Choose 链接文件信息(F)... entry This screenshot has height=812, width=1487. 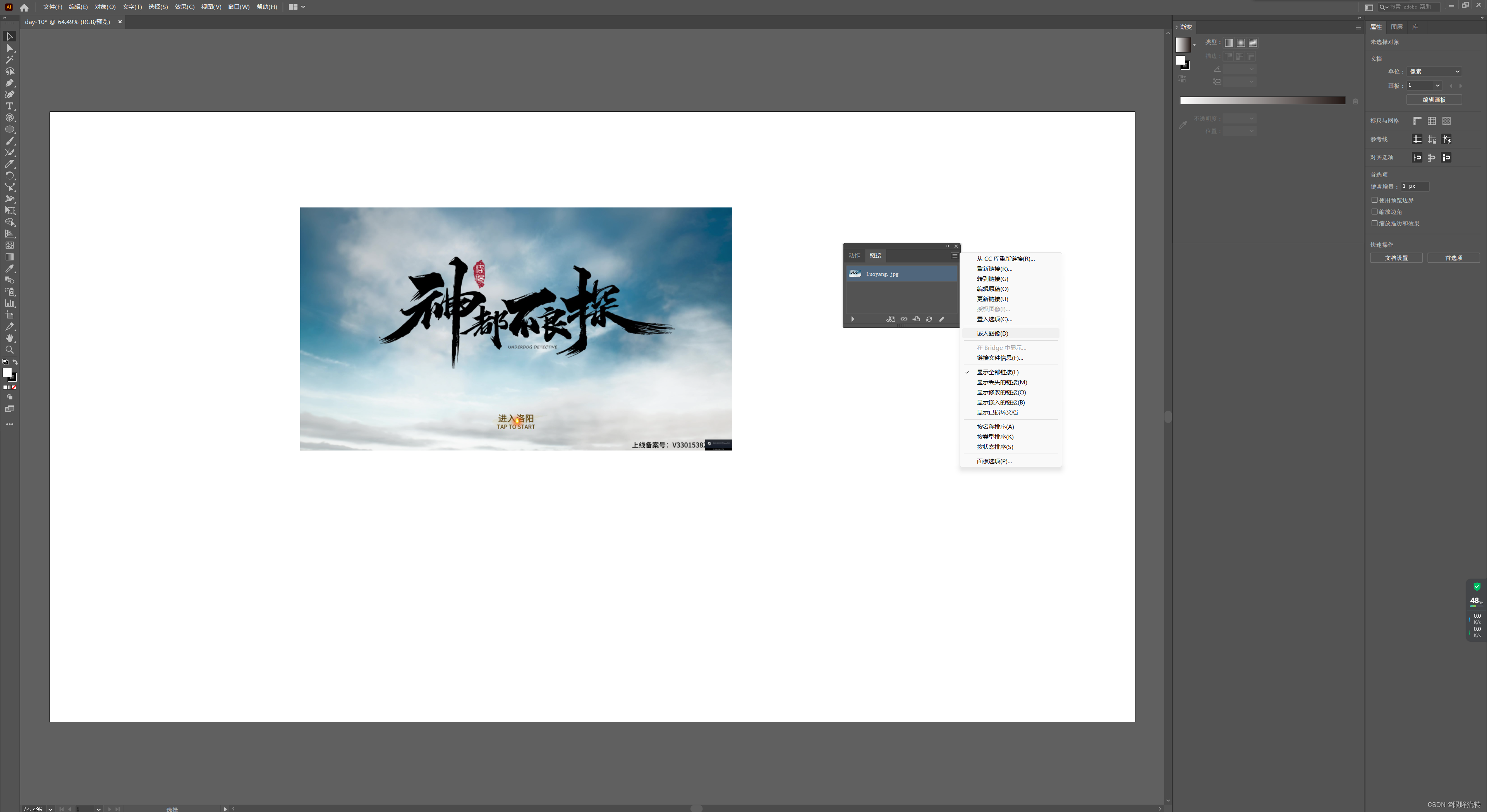tap(1010, 358)
